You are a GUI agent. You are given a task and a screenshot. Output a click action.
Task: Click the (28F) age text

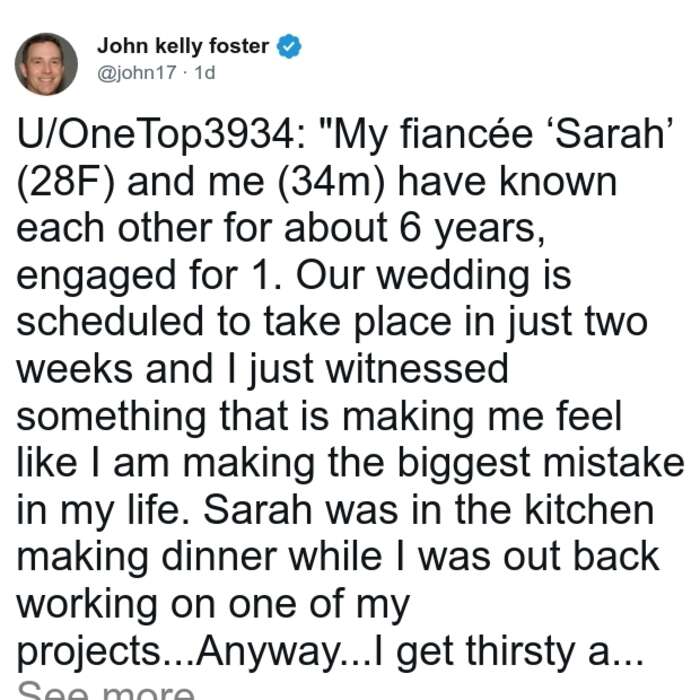tap(66, 183)
